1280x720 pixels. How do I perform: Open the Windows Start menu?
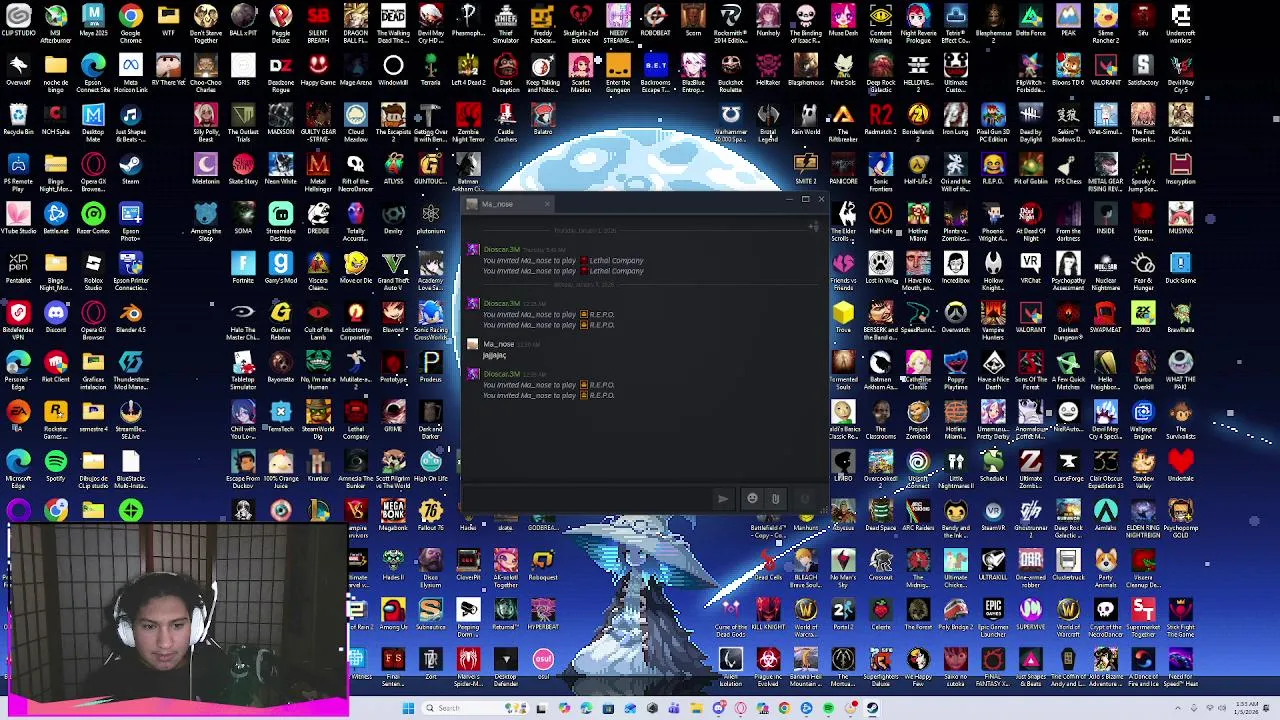(408, 708)
